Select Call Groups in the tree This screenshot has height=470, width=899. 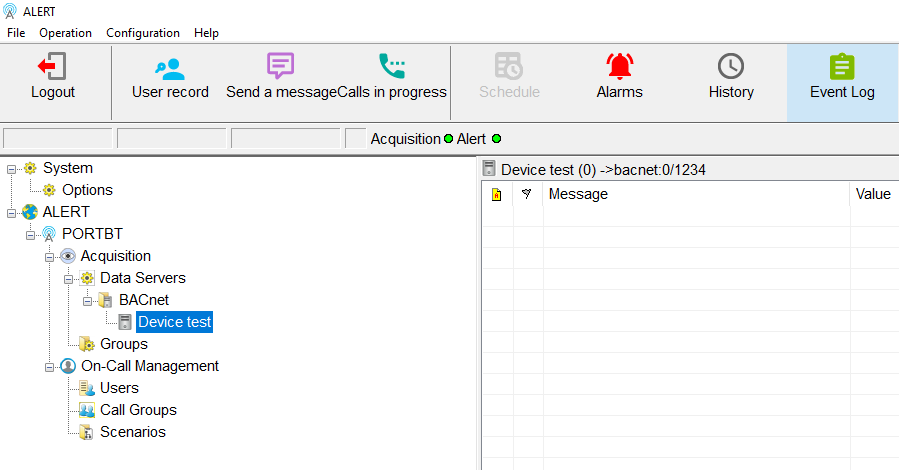[138, 410]
